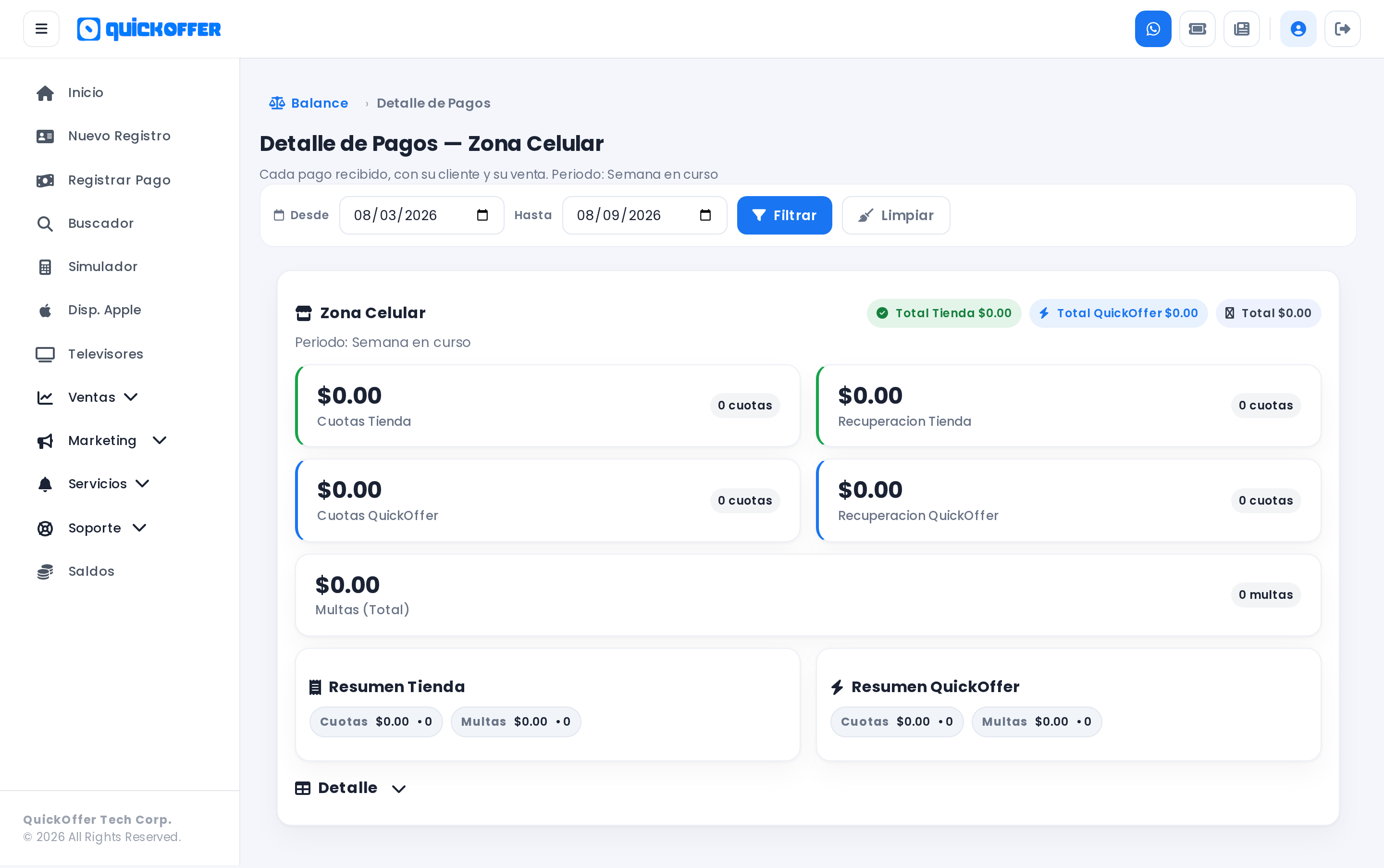Toggle the hamburger sidebar menu
The height and width of the screenshot is (868, 1384).
click(41, 29)
